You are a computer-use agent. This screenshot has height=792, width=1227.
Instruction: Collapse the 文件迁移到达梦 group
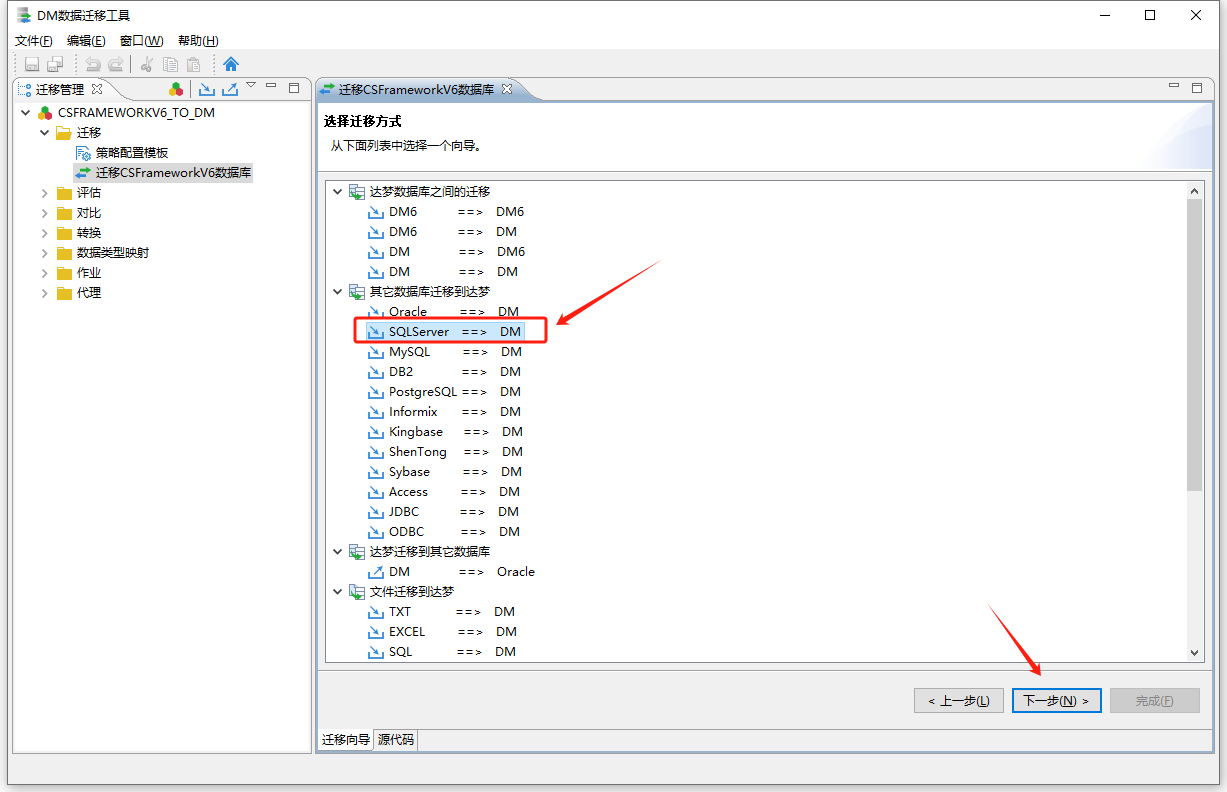coord(337,591)
